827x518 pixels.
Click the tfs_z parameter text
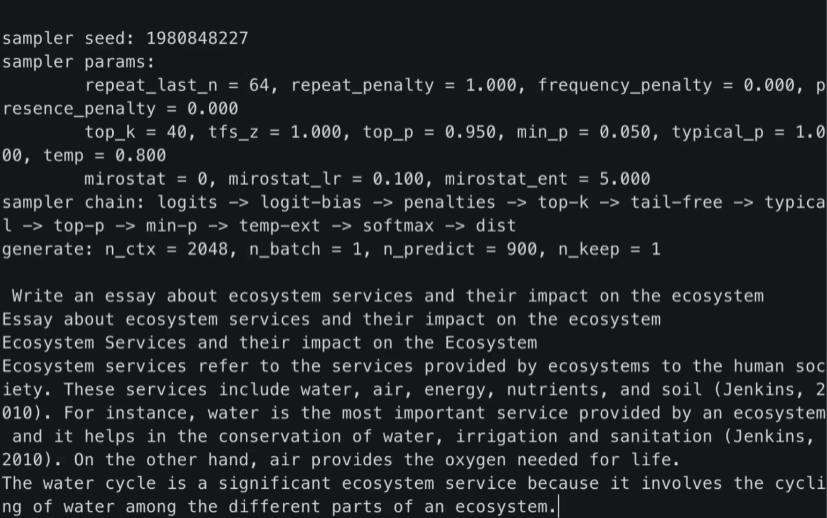(x=233, y=132)
